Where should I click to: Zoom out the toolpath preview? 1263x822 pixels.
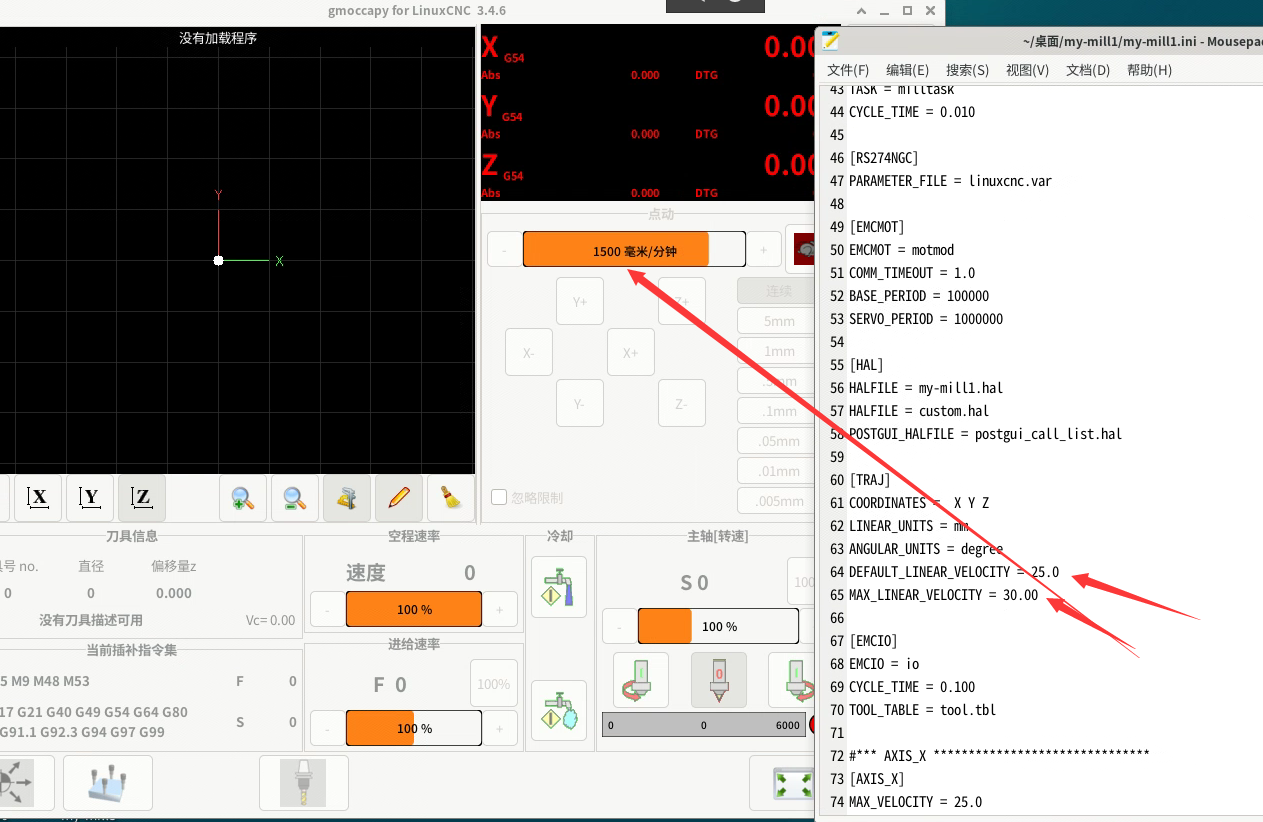tap(295, 498)
